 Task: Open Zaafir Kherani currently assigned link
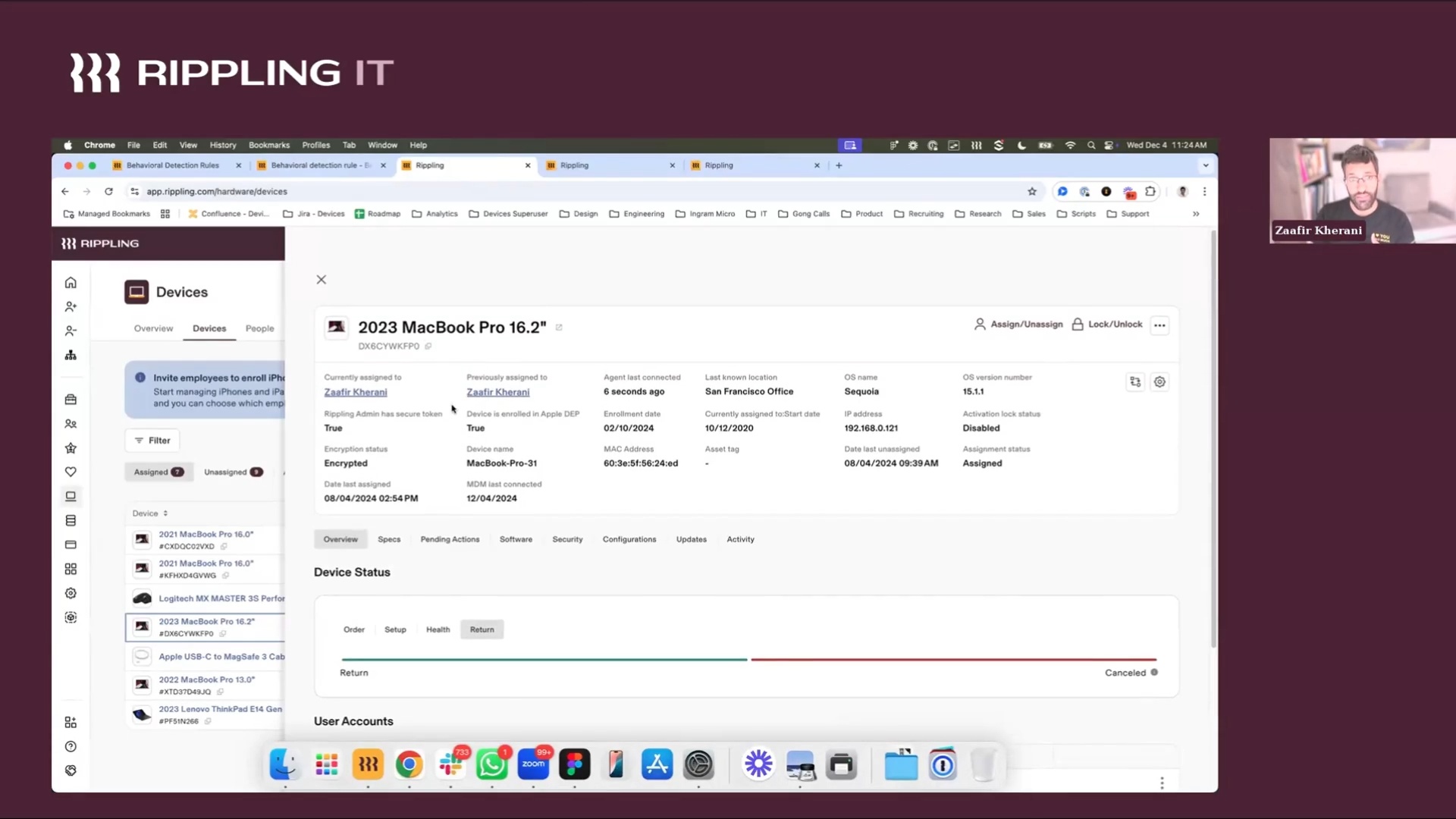(356, 392)
